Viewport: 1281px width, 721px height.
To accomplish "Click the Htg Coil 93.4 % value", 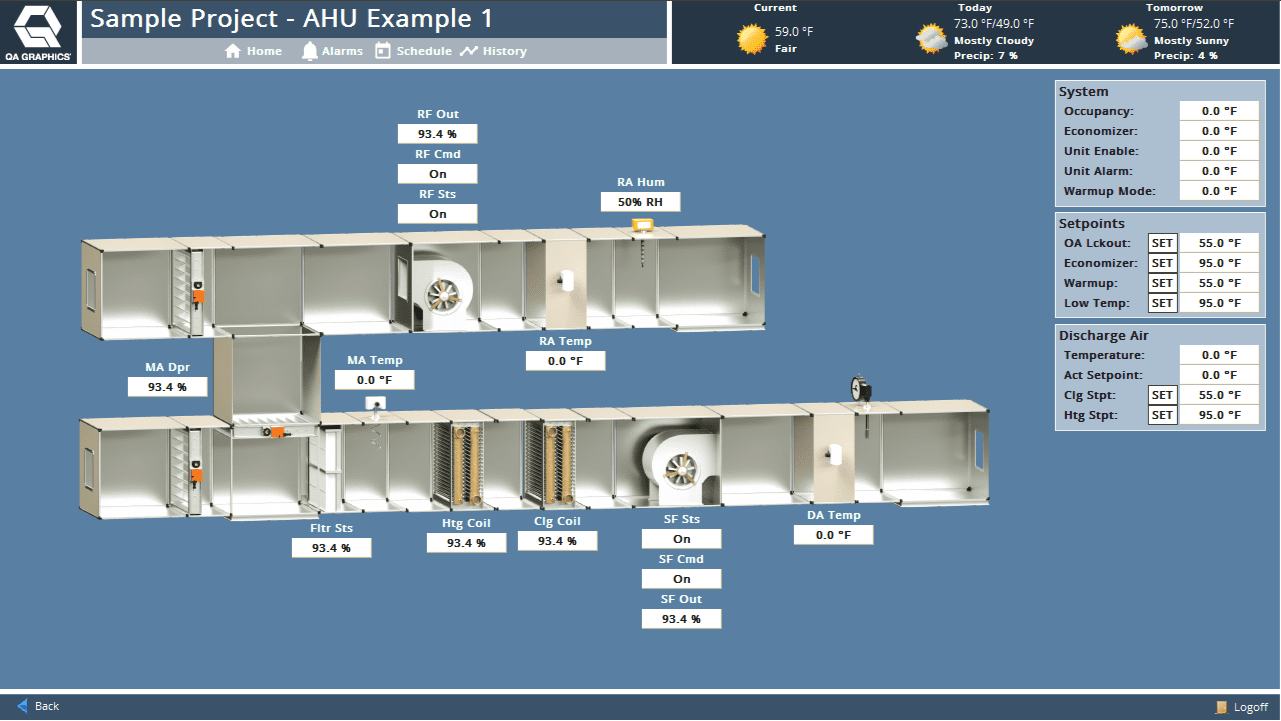I will [x=467, y=543].
